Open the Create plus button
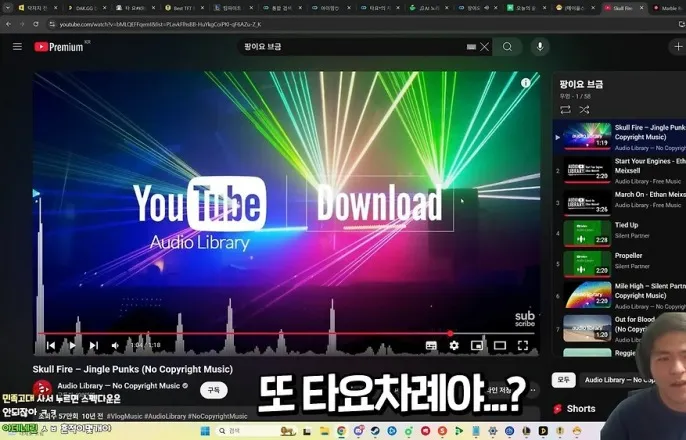 678,46
